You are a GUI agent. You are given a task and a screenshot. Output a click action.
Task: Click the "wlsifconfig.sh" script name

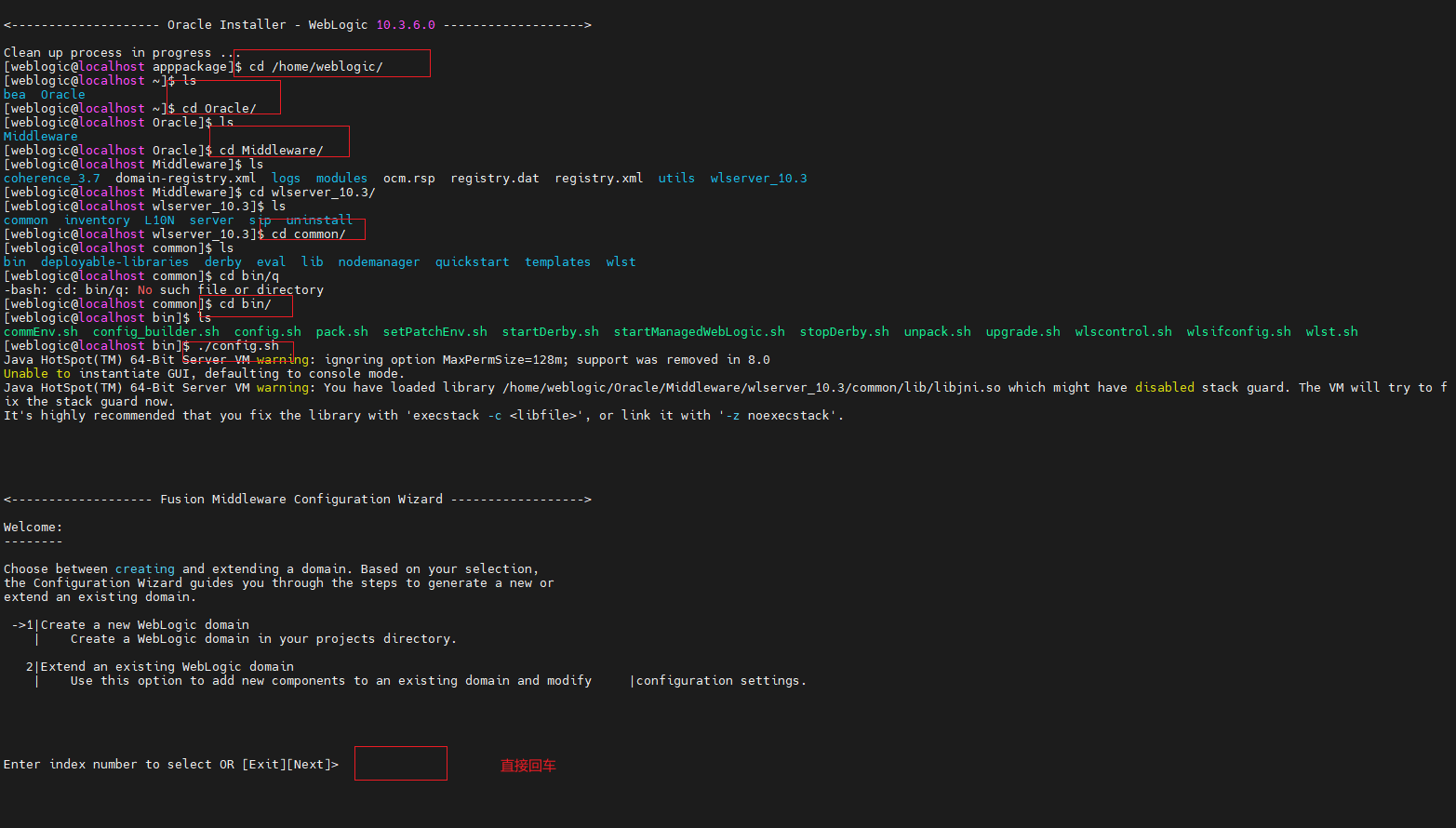click(x=1239, y=332)
